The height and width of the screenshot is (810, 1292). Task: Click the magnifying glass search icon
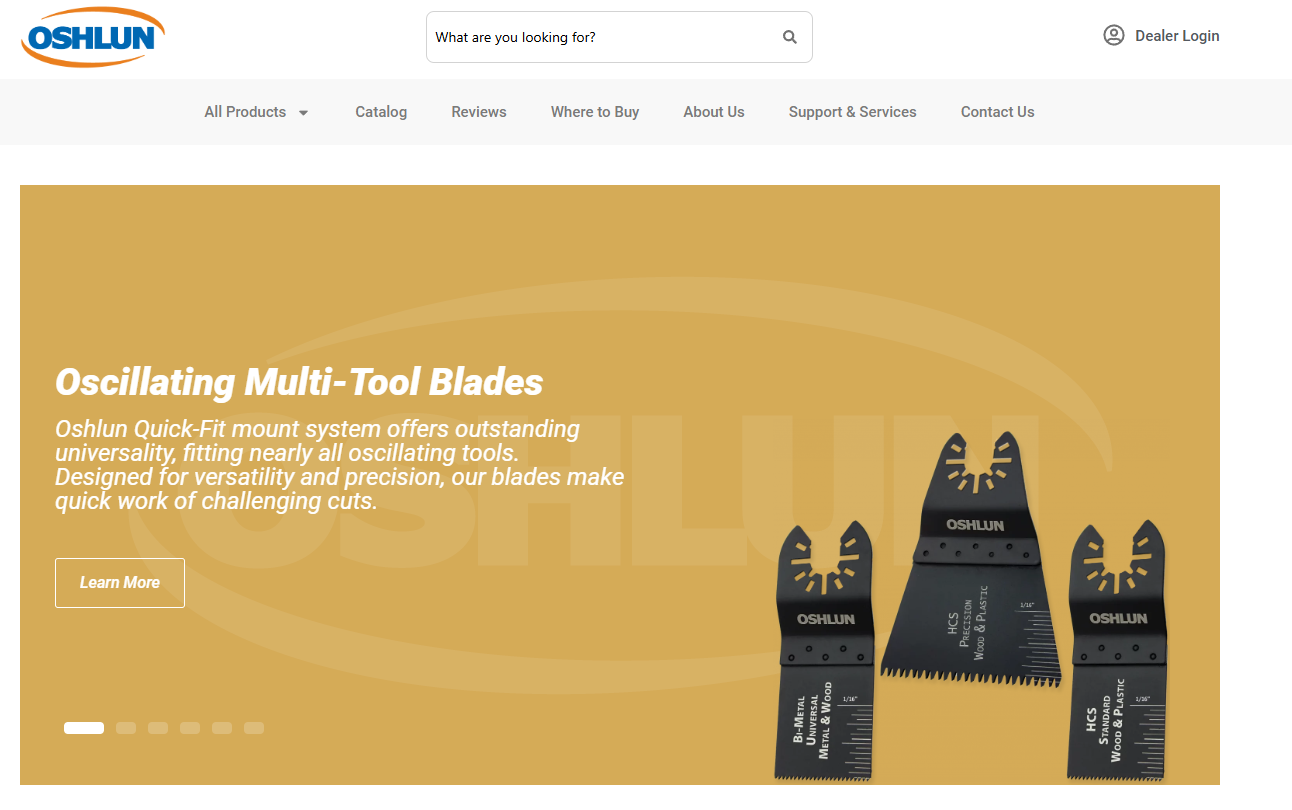point(790,37)
